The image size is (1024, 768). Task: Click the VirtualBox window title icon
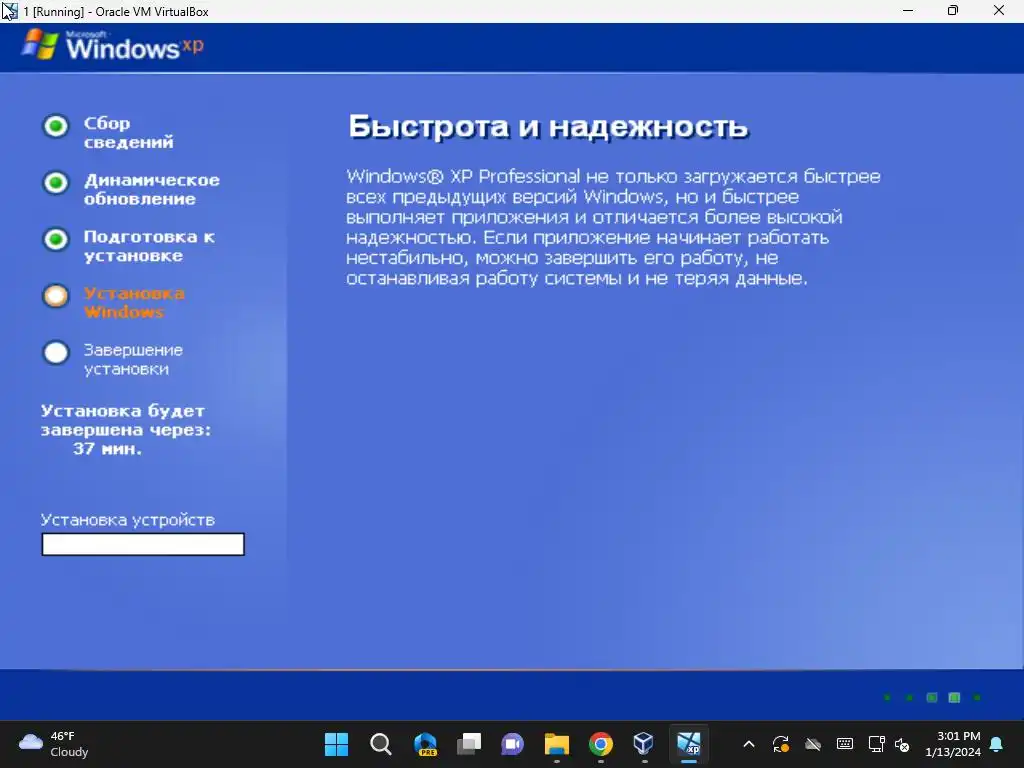coord(9,11)
